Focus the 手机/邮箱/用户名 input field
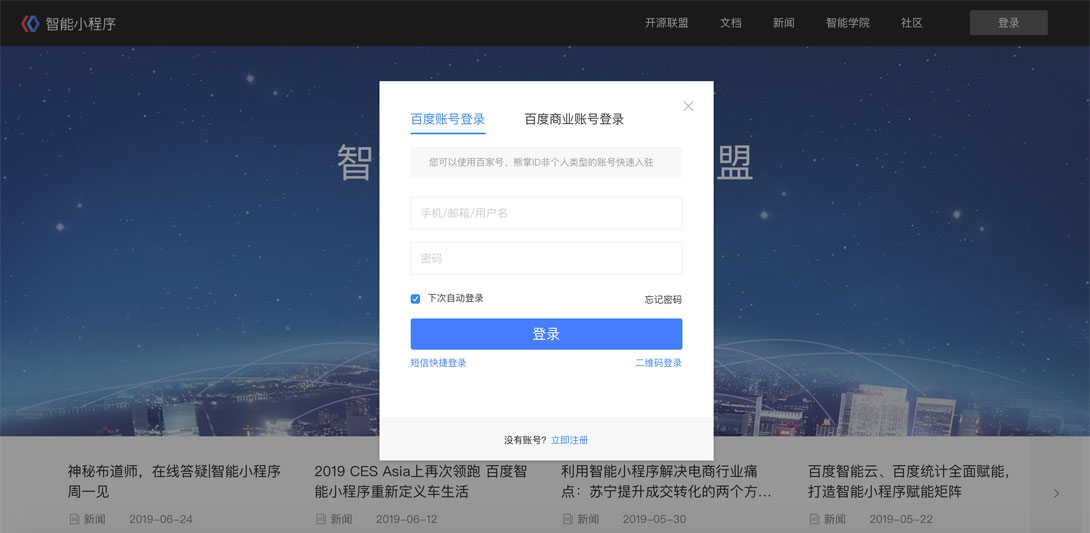 (x=546, y=213)
